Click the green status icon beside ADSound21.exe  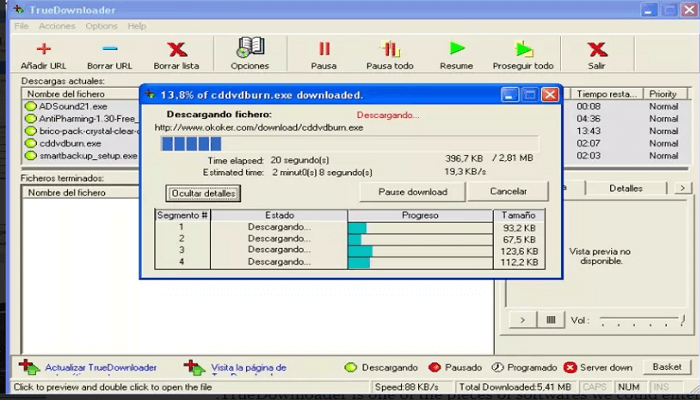click(30, 106)
